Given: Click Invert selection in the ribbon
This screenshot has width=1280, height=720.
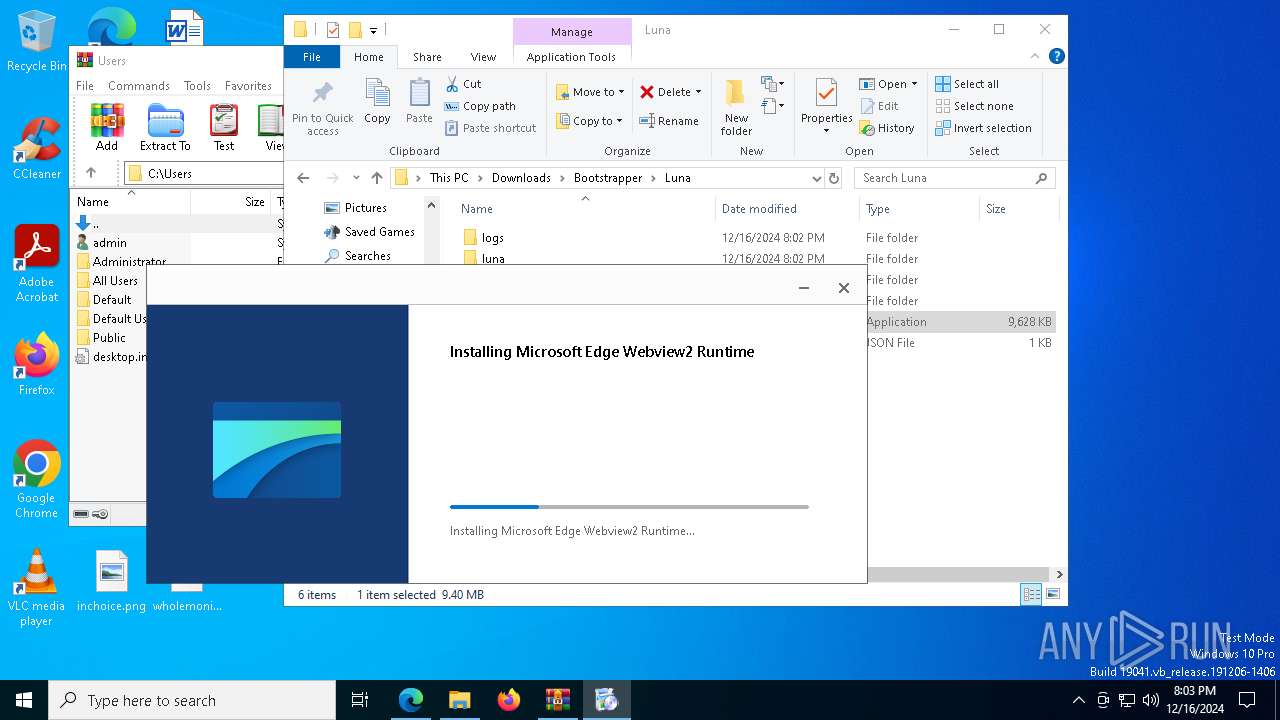Looking at the screenshot, I should click(x=983, y=128).
